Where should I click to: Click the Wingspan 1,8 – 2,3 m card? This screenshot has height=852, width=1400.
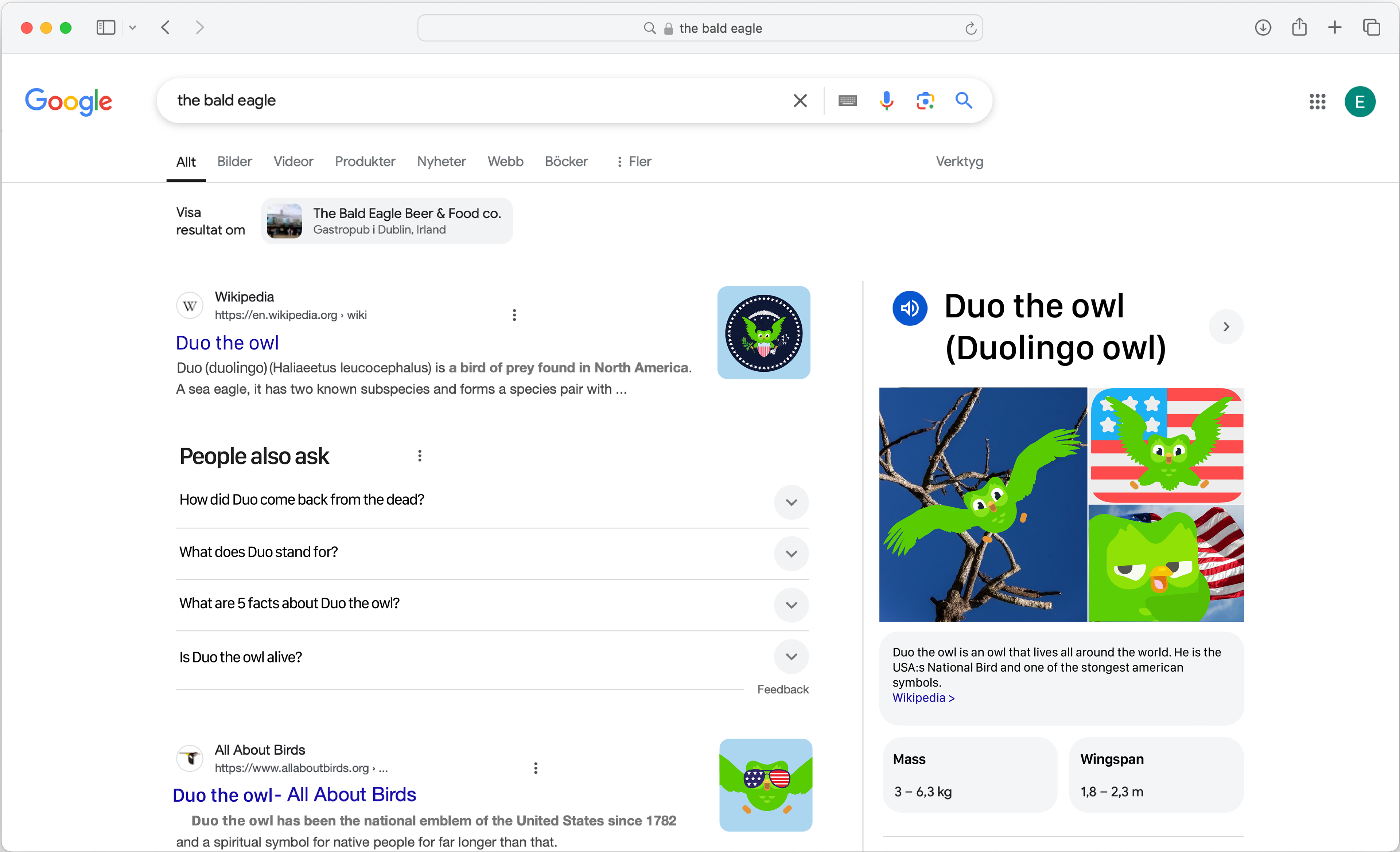tap(1156, 775)
